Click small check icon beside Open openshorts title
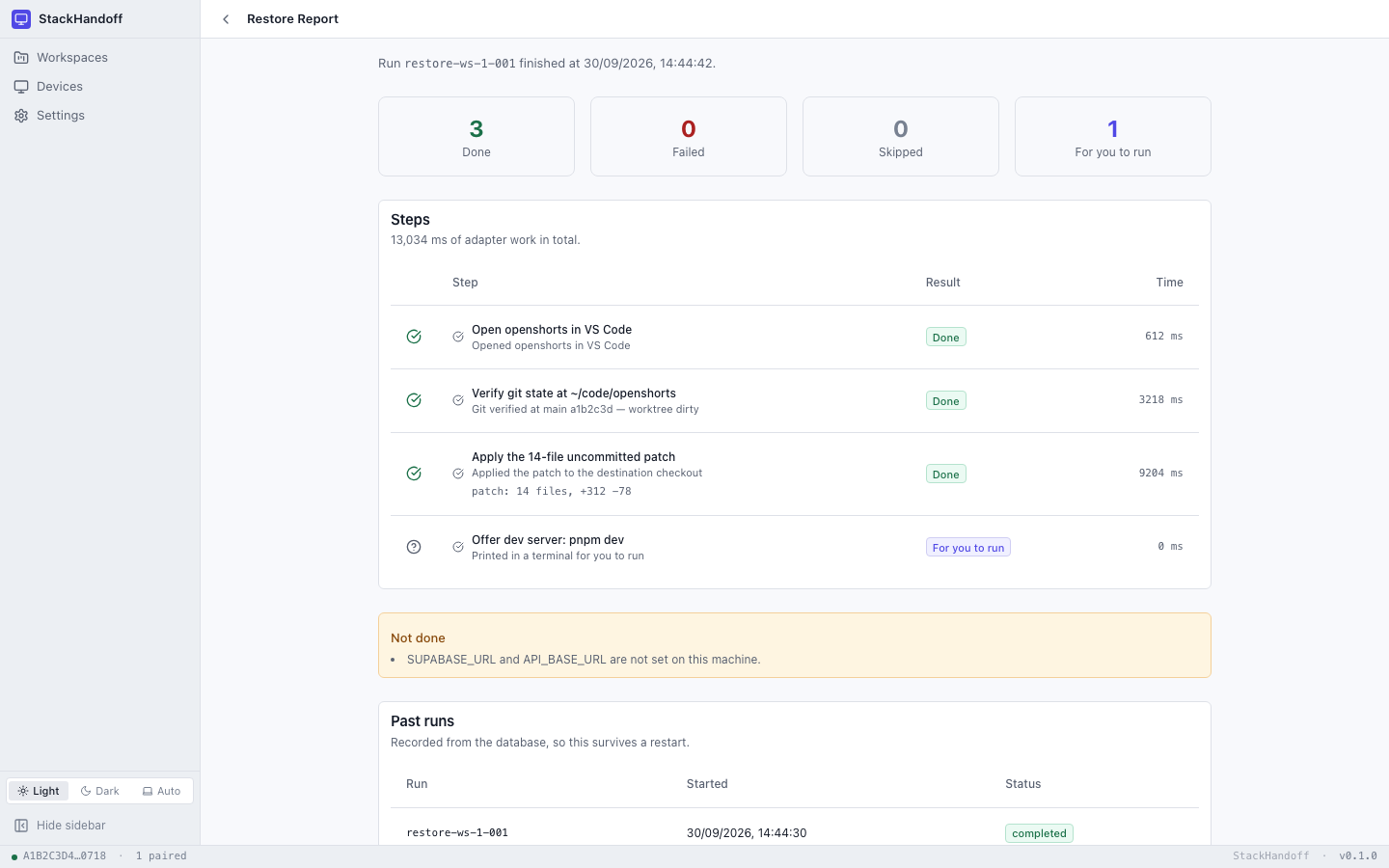The width and height of the screenshot is (1389, 868). (458, 337)
